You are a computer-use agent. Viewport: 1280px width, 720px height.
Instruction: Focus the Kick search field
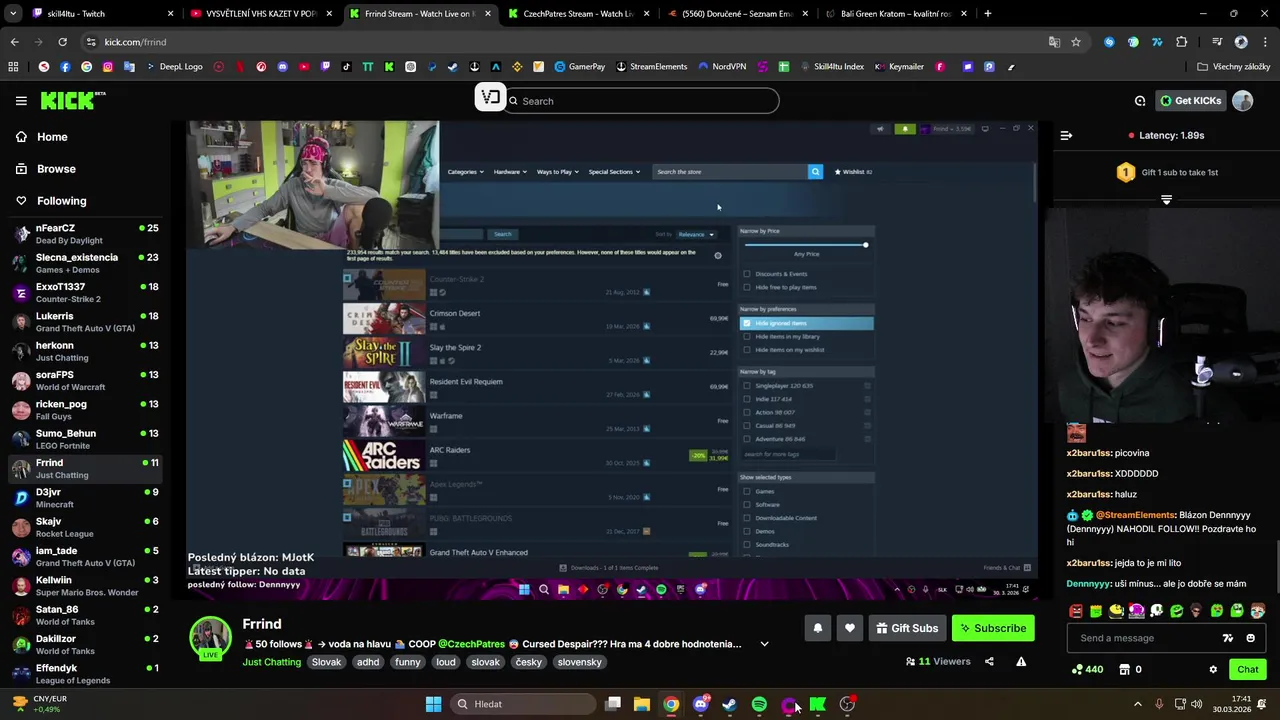tap(640, 101)
